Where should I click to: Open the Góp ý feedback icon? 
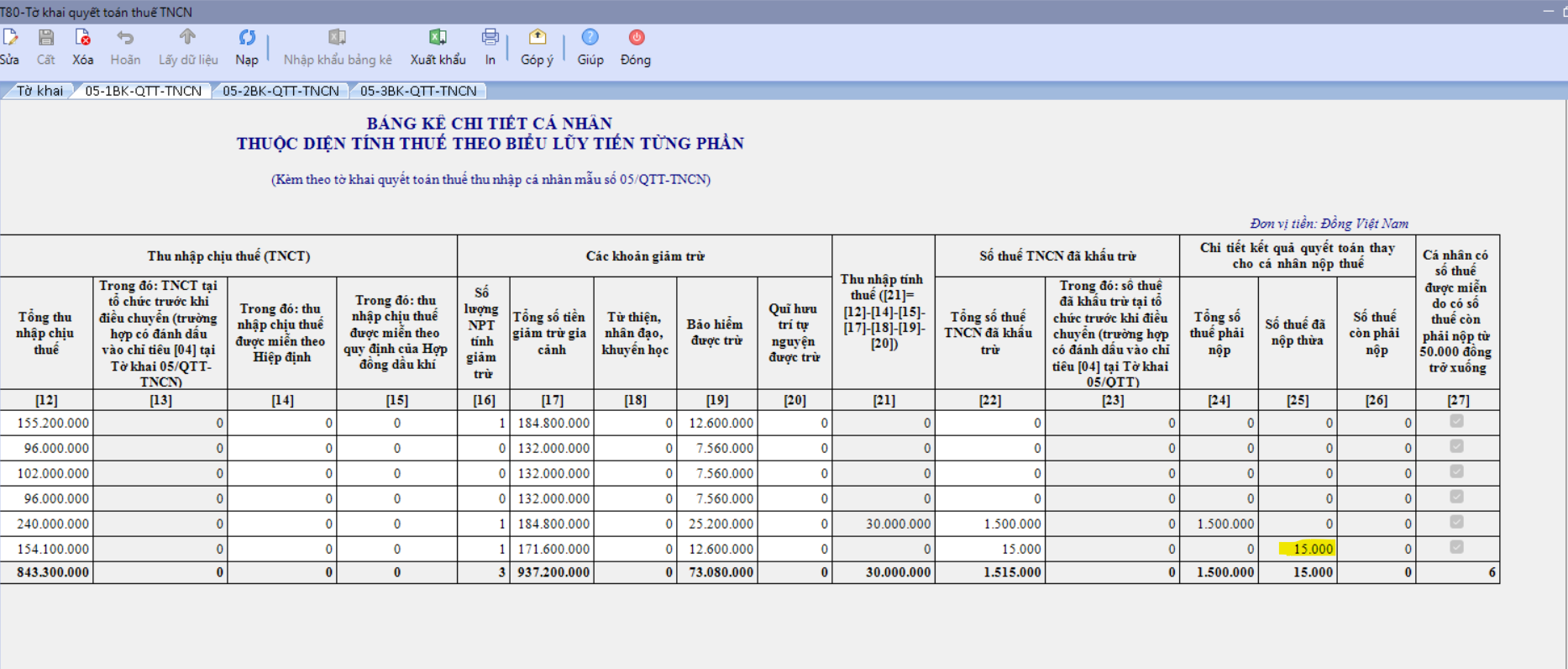point(537,39)
